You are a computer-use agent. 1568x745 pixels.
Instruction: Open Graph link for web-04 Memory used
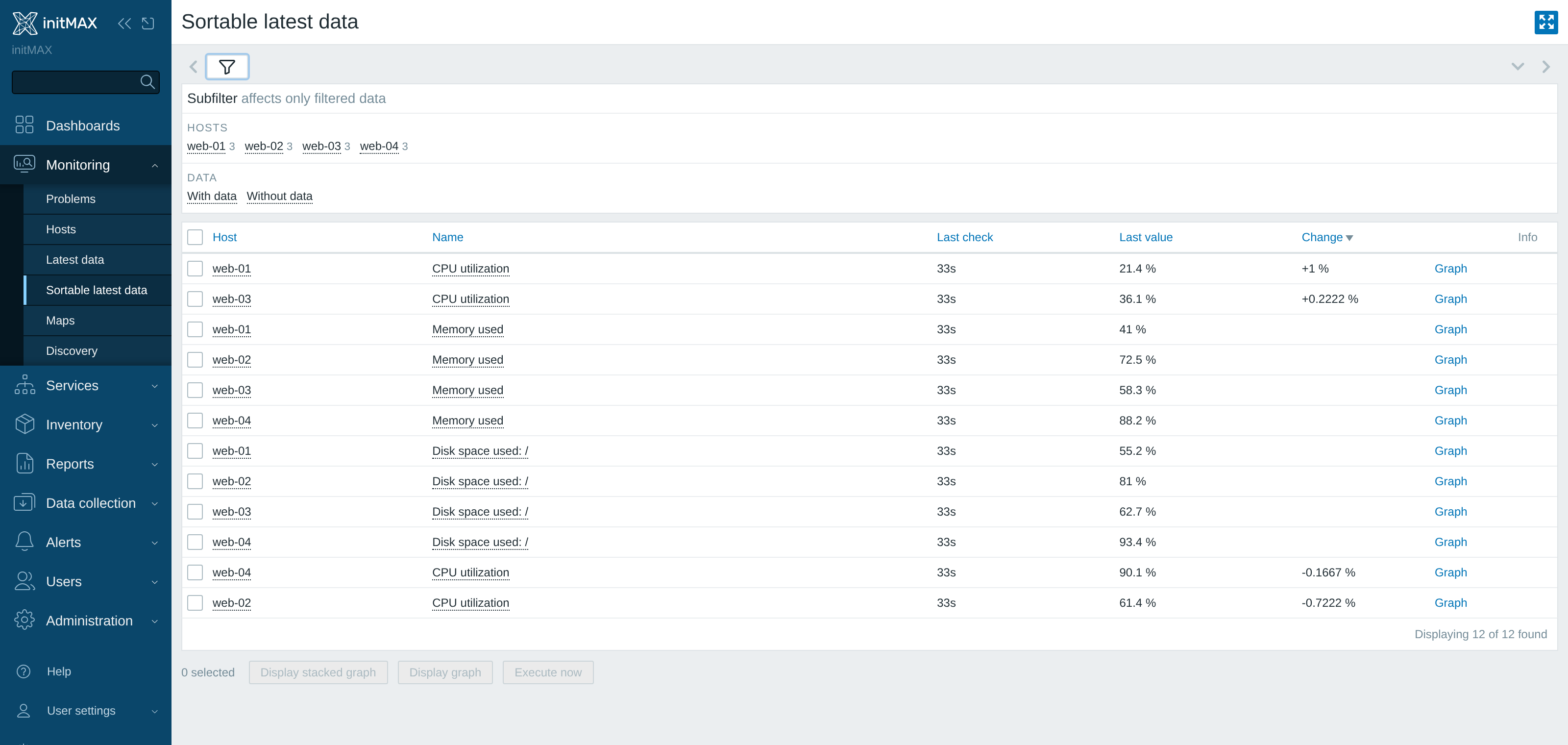[1450, 421]
